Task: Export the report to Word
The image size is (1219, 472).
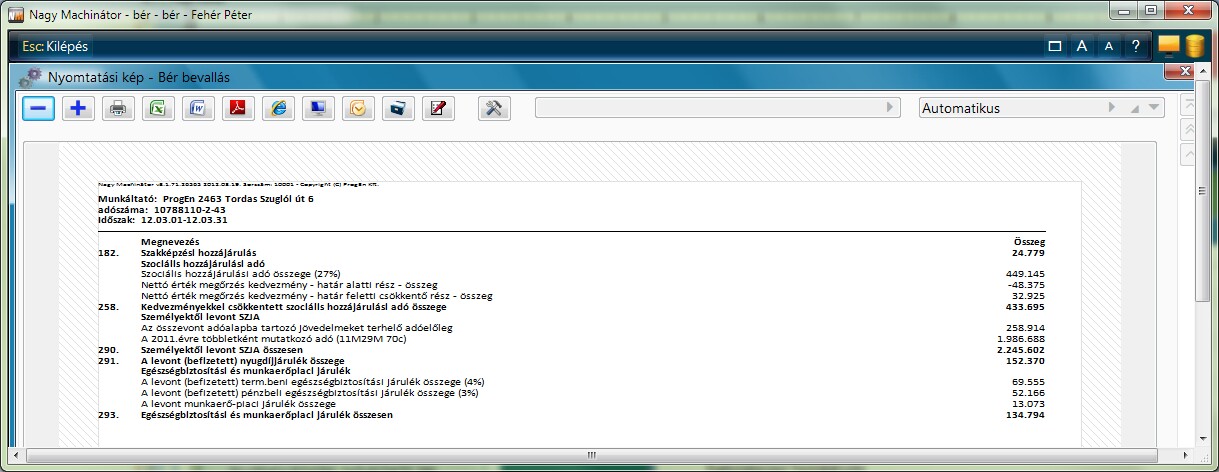Action: tap(198, 108)
